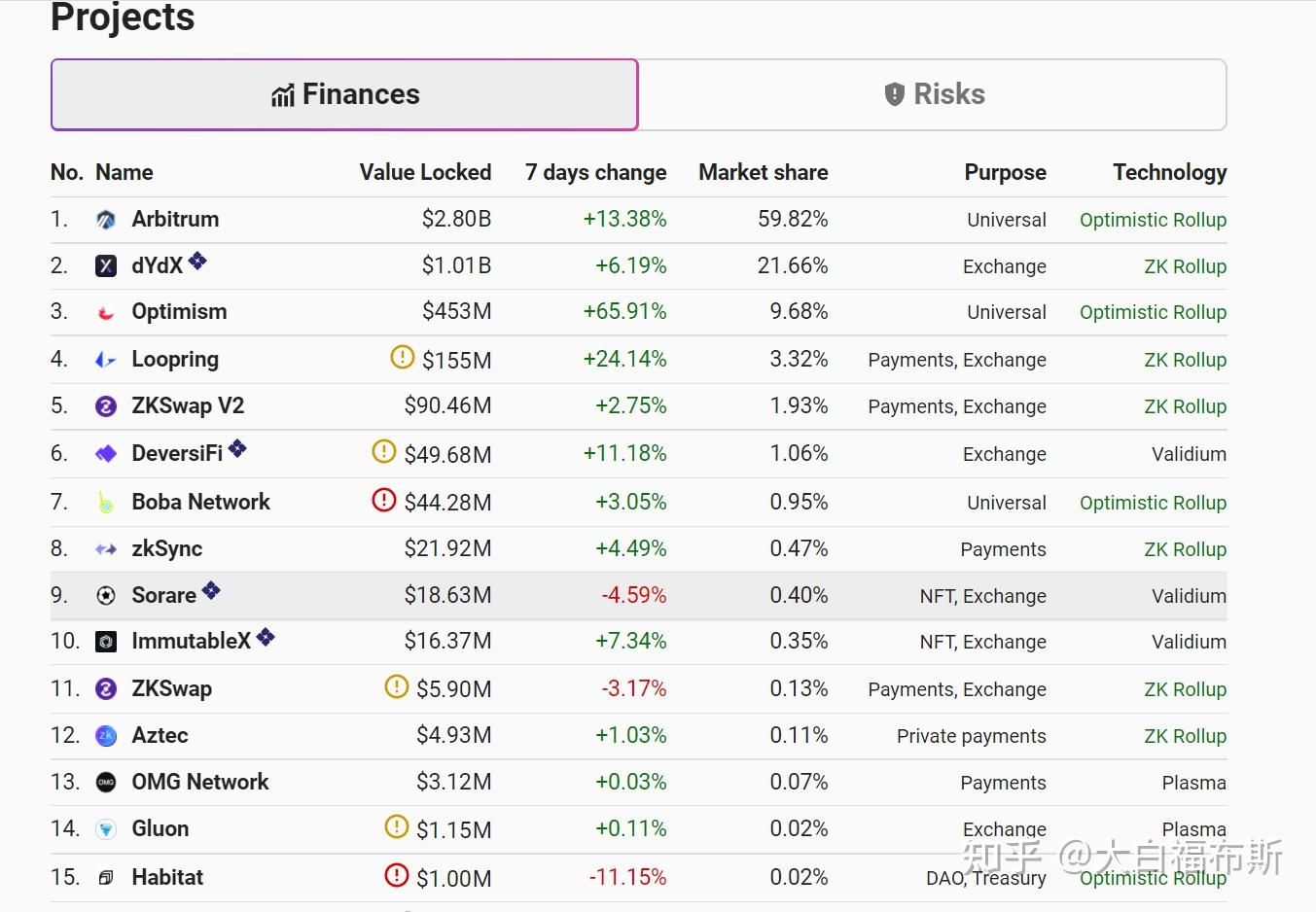The height and width of the screenshot is (912, 1316).
Task: Click the Gluon logo icon
Action: (106, 829)
